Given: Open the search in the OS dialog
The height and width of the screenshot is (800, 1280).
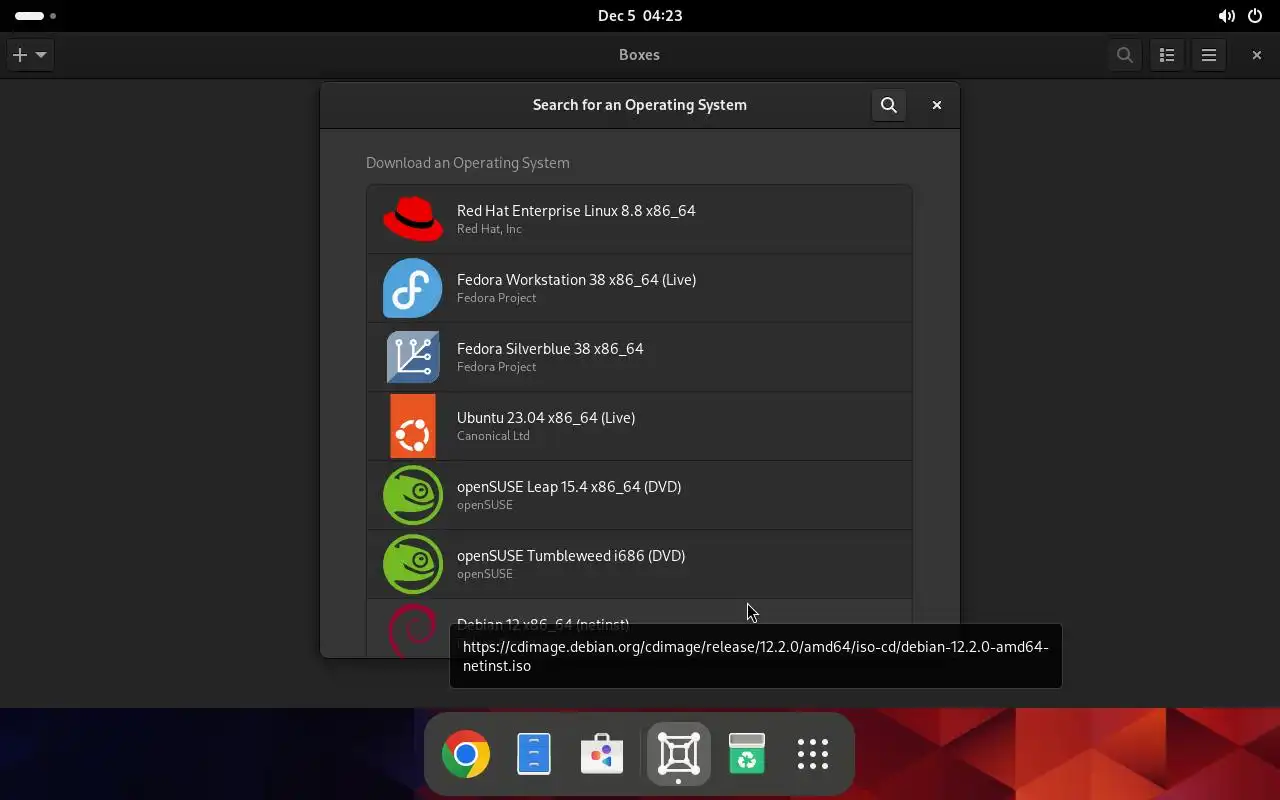Looking at the screenshot, I should tap(889, 105).
